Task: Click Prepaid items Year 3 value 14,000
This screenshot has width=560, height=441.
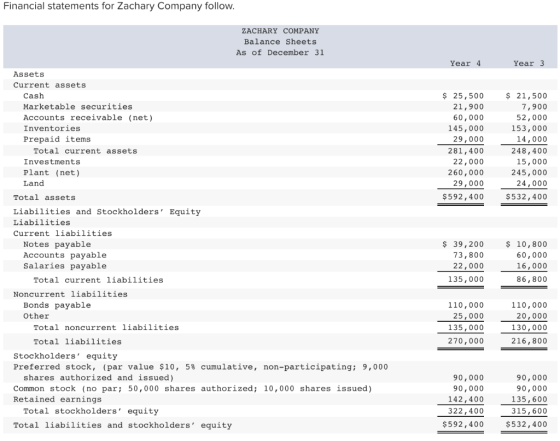Action: [x=532, y=139]
